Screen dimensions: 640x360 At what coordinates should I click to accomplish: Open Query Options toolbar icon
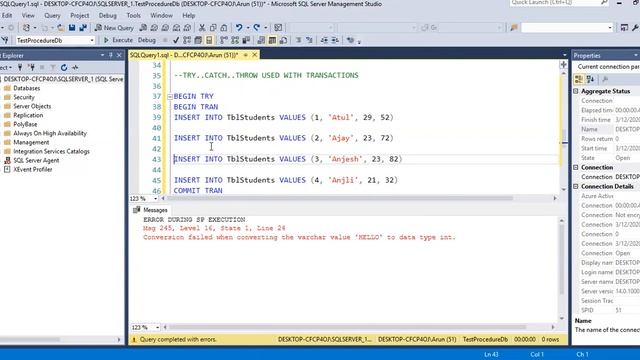(198, 40)
